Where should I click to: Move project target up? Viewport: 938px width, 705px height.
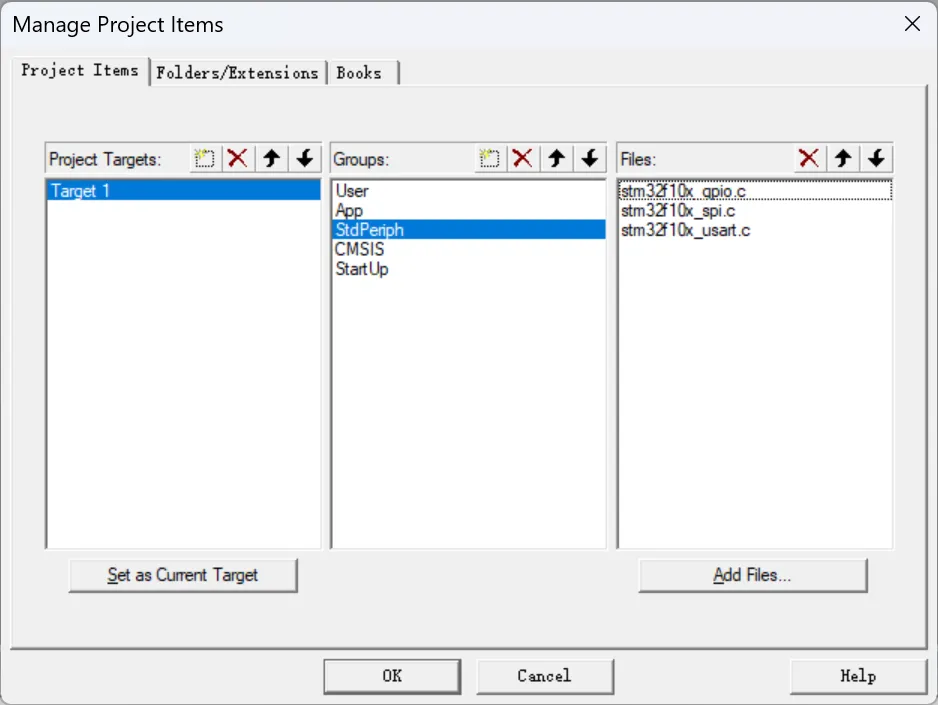pos(272,158)
